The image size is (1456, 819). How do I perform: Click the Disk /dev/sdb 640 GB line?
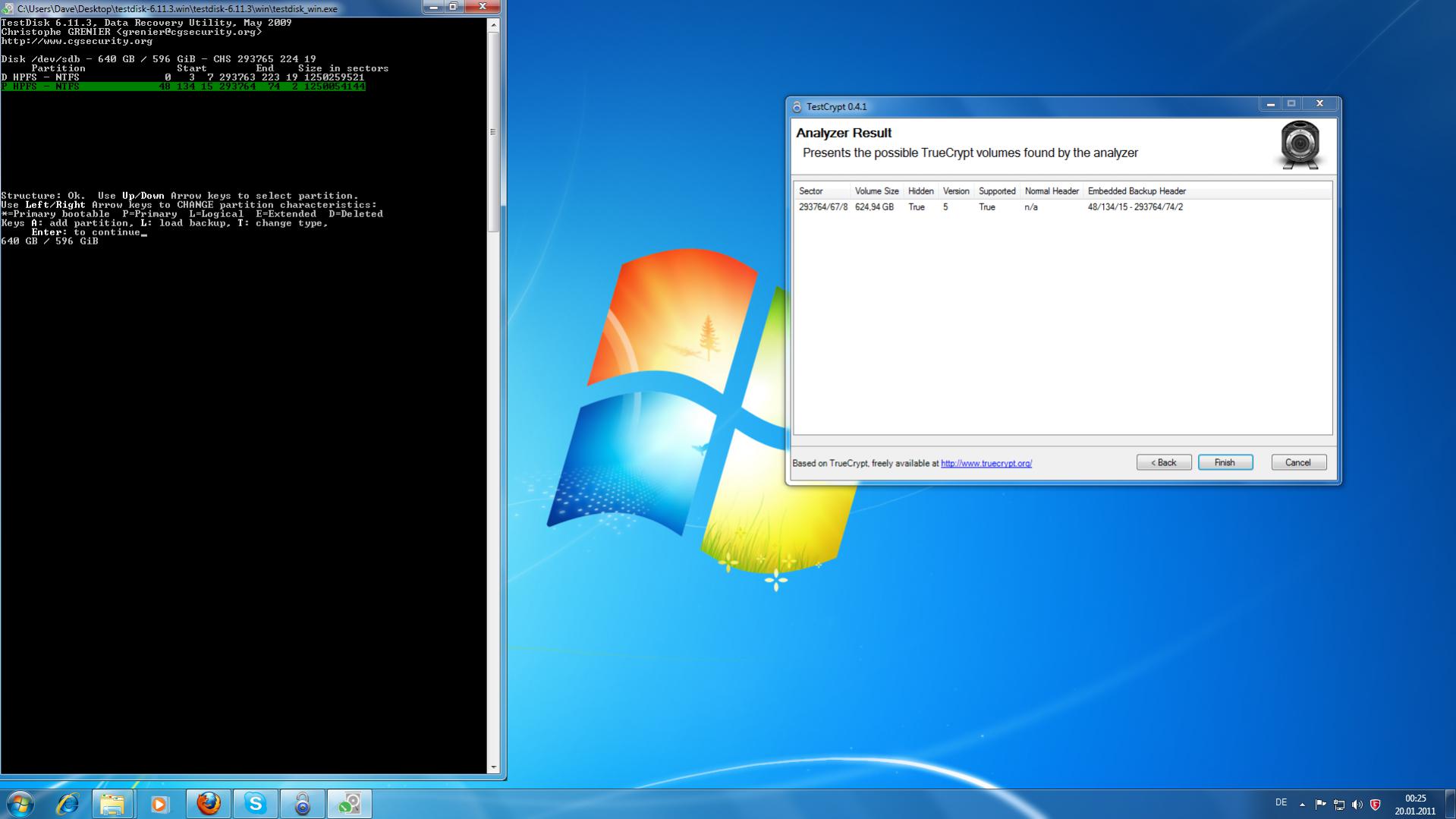pos(159,59)
